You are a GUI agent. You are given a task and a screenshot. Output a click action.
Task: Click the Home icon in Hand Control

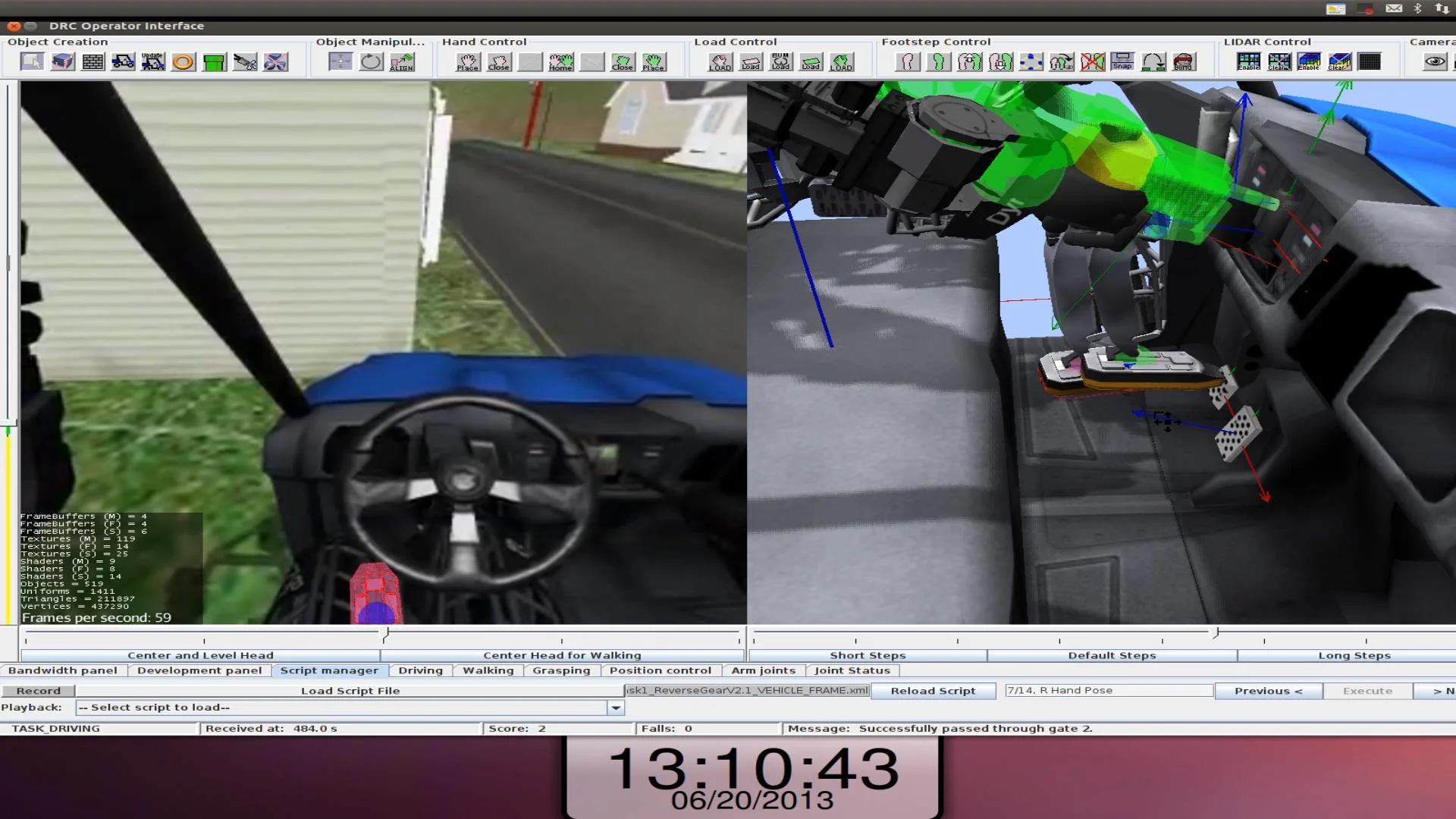pyautogui.click(x=561, y=62)
